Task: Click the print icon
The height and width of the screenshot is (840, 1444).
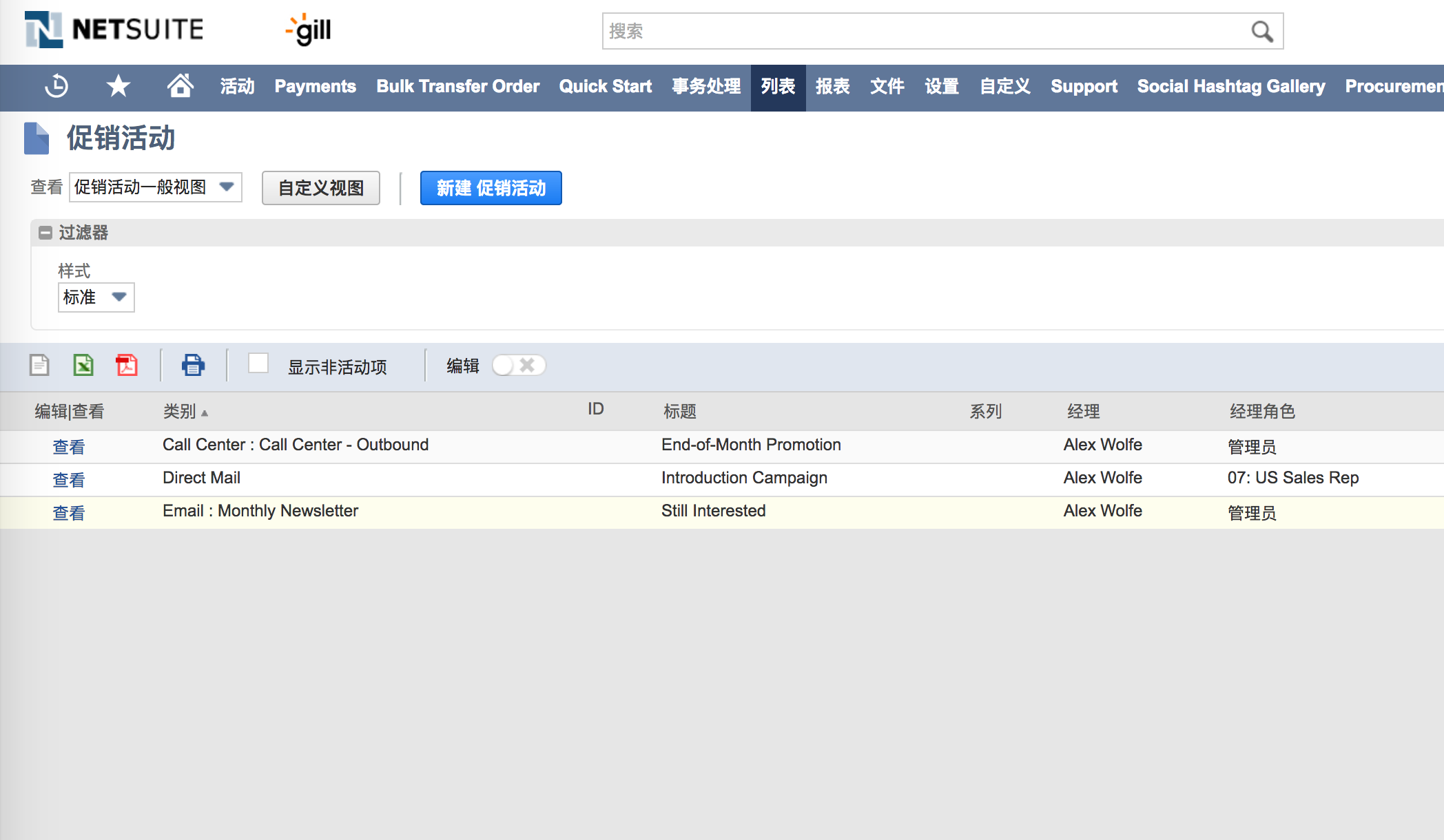Action: [x=193, y=365]
